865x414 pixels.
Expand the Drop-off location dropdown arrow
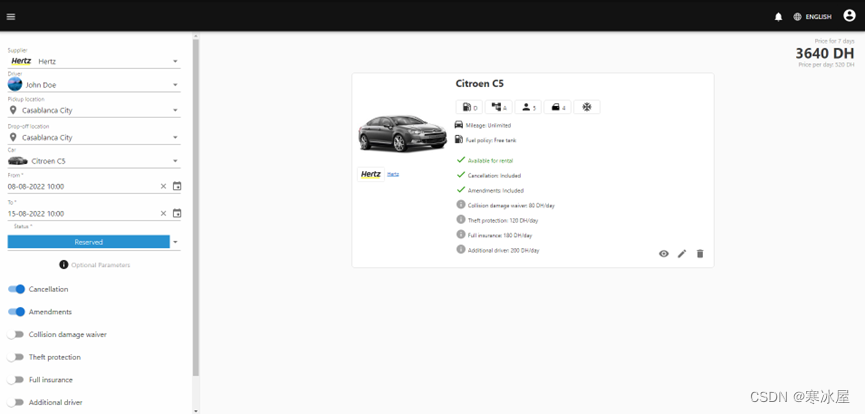tap(175, 137)
